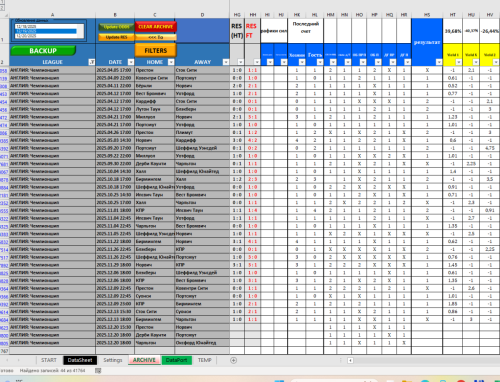Click away team cell Шеффилд Юнайтед
Viewport: 500px width, 382px height.
(202, 171)
